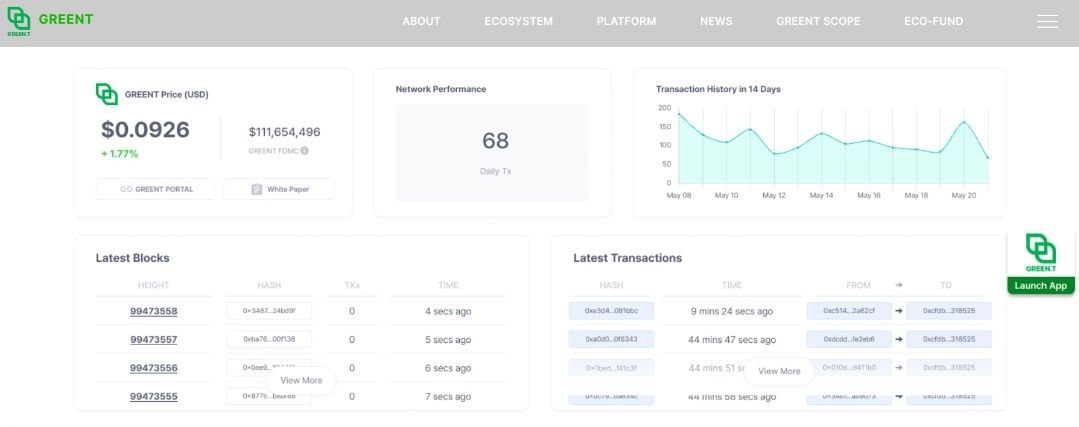1079x427 pixels.
Task: Click View More under Latest Blocks
Action: tap(301, 380)
